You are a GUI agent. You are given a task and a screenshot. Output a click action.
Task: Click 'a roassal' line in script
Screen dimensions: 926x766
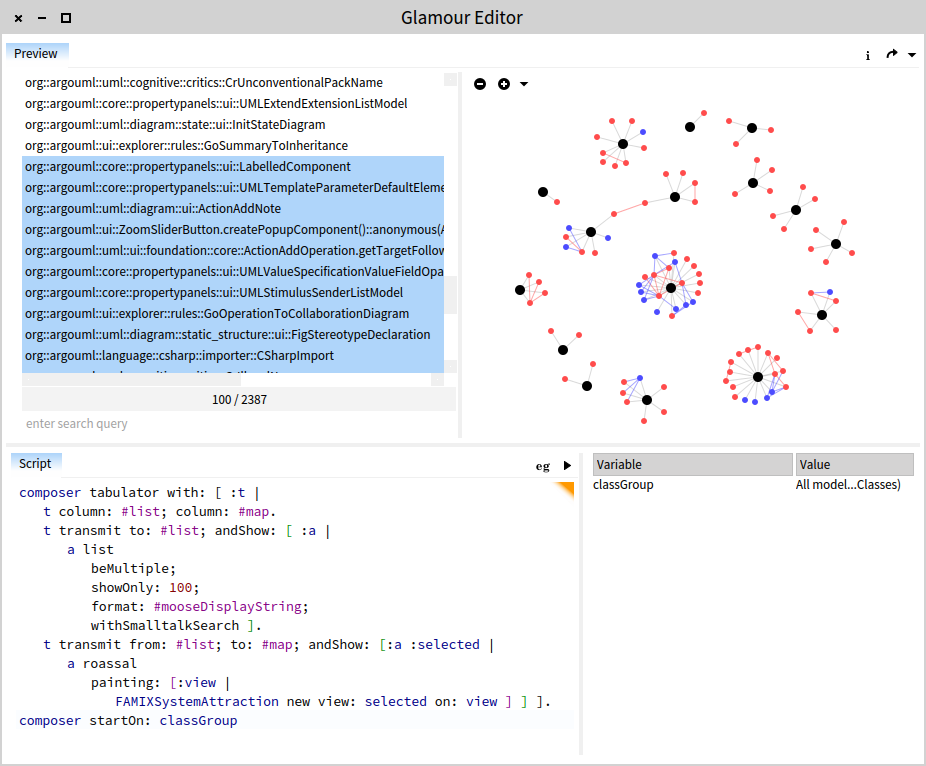click(x=102, y=664)
